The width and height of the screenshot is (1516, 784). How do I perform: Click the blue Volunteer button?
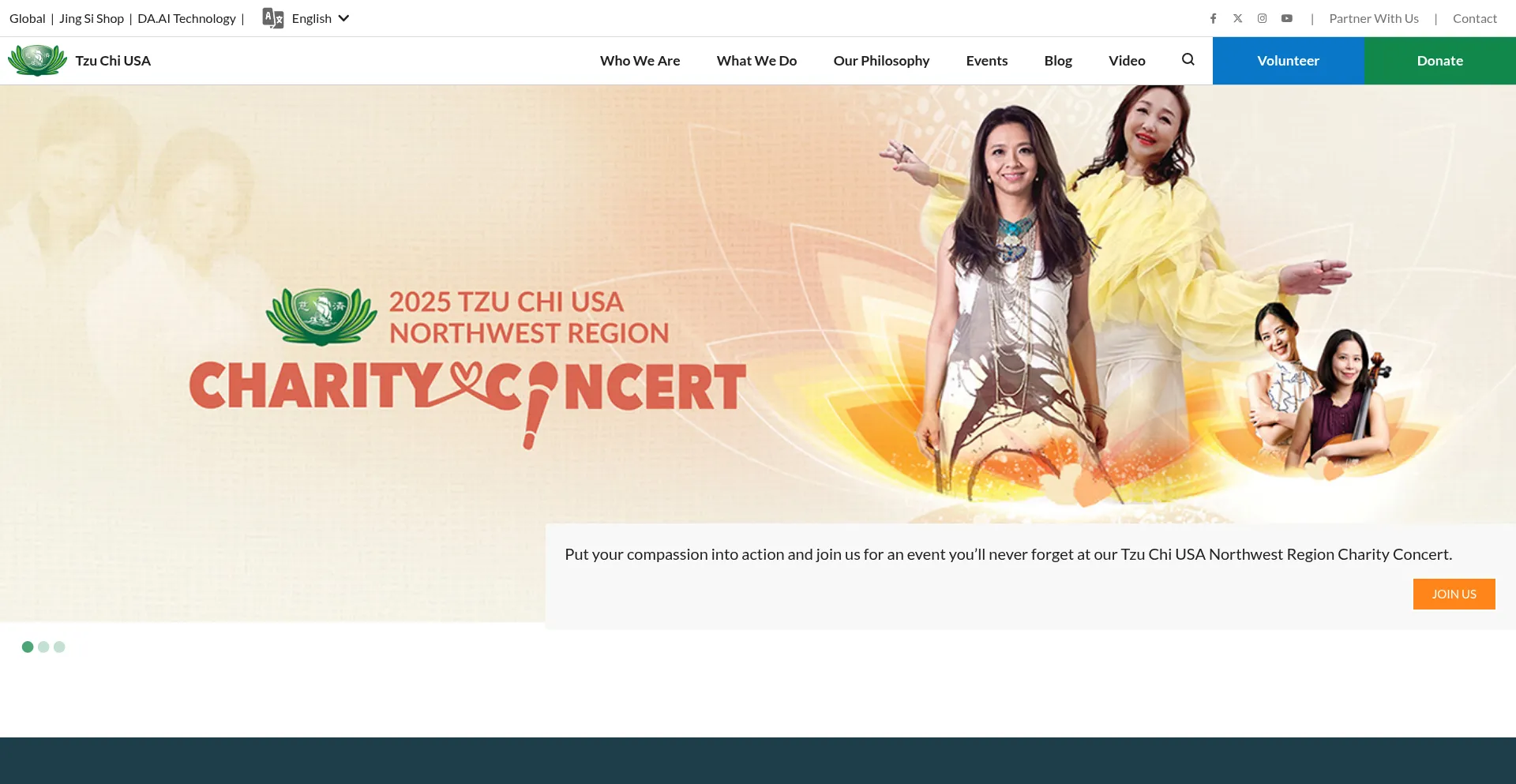pos(1289,61)
